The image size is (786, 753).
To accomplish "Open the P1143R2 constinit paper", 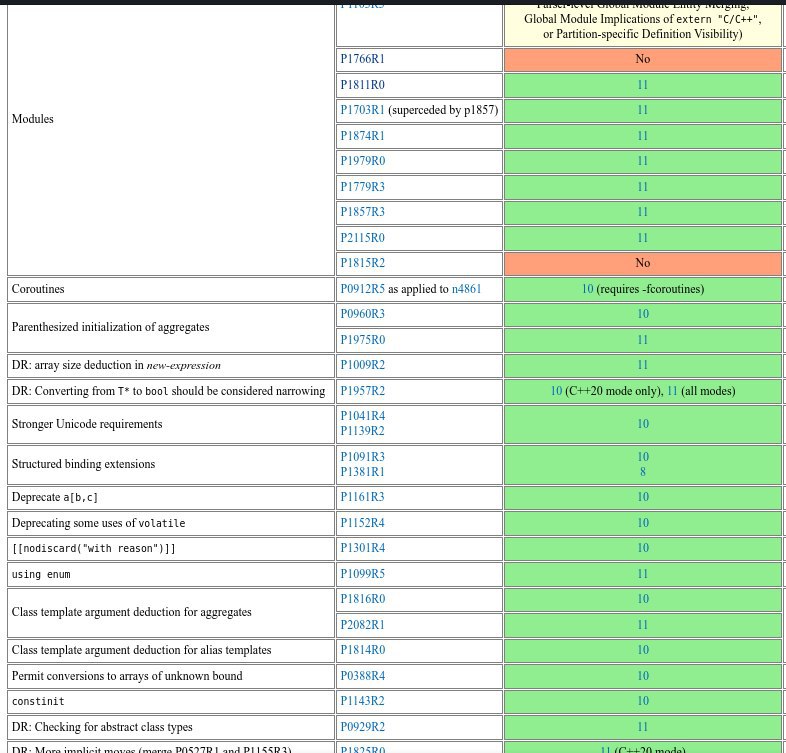I will click(362, 701).
